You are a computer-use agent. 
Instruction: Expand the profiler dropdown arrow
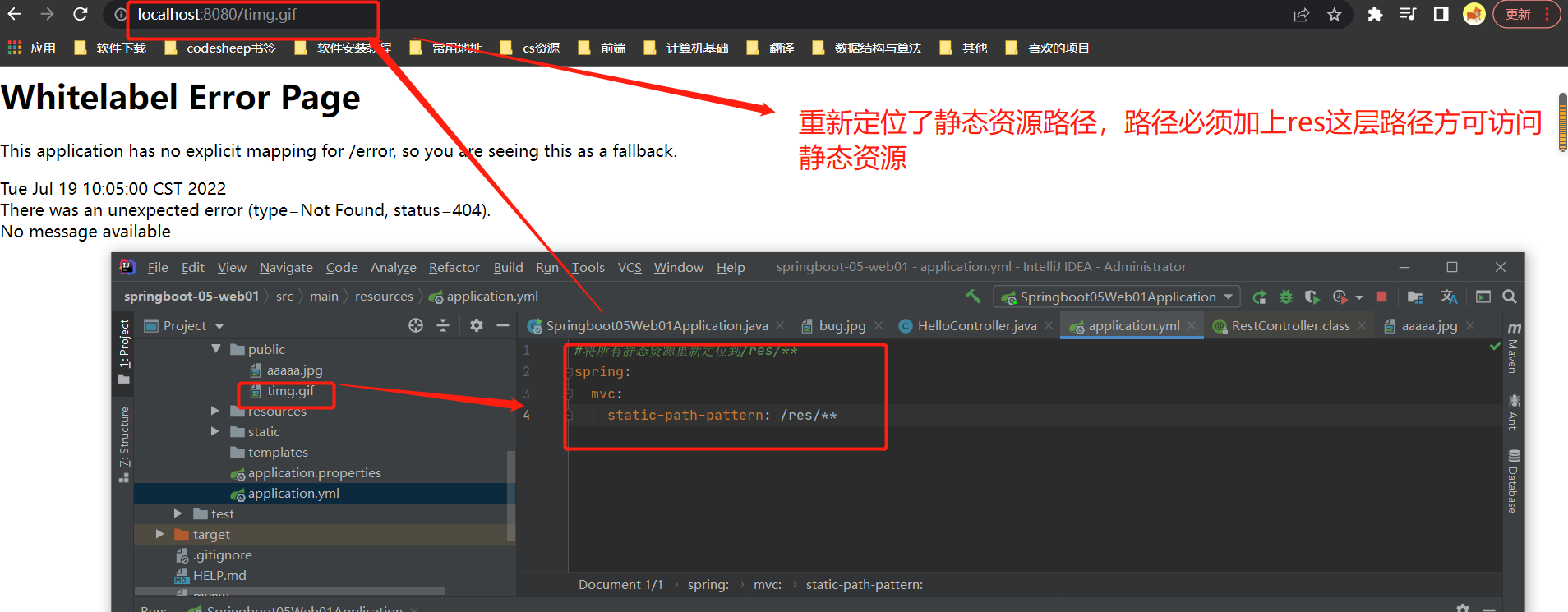(1359, 297)
